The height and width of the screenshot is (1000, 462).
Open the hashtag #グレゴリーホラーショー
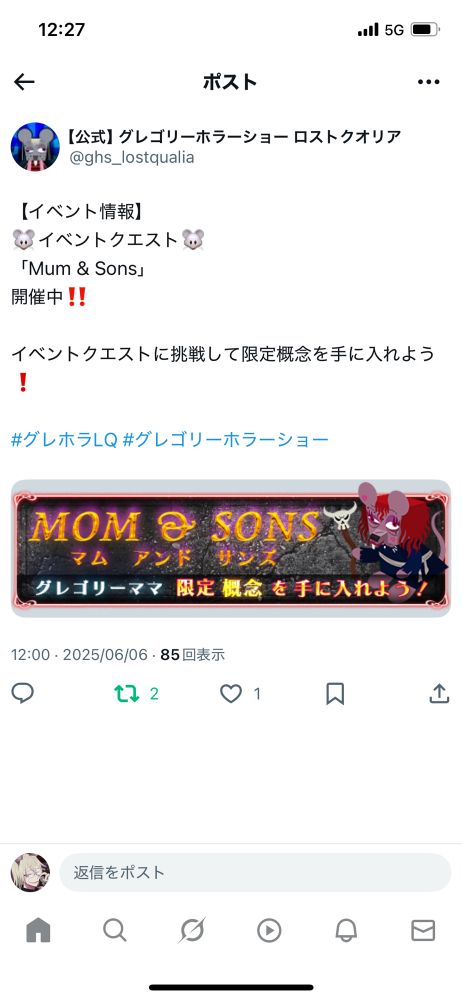[225, 439]
